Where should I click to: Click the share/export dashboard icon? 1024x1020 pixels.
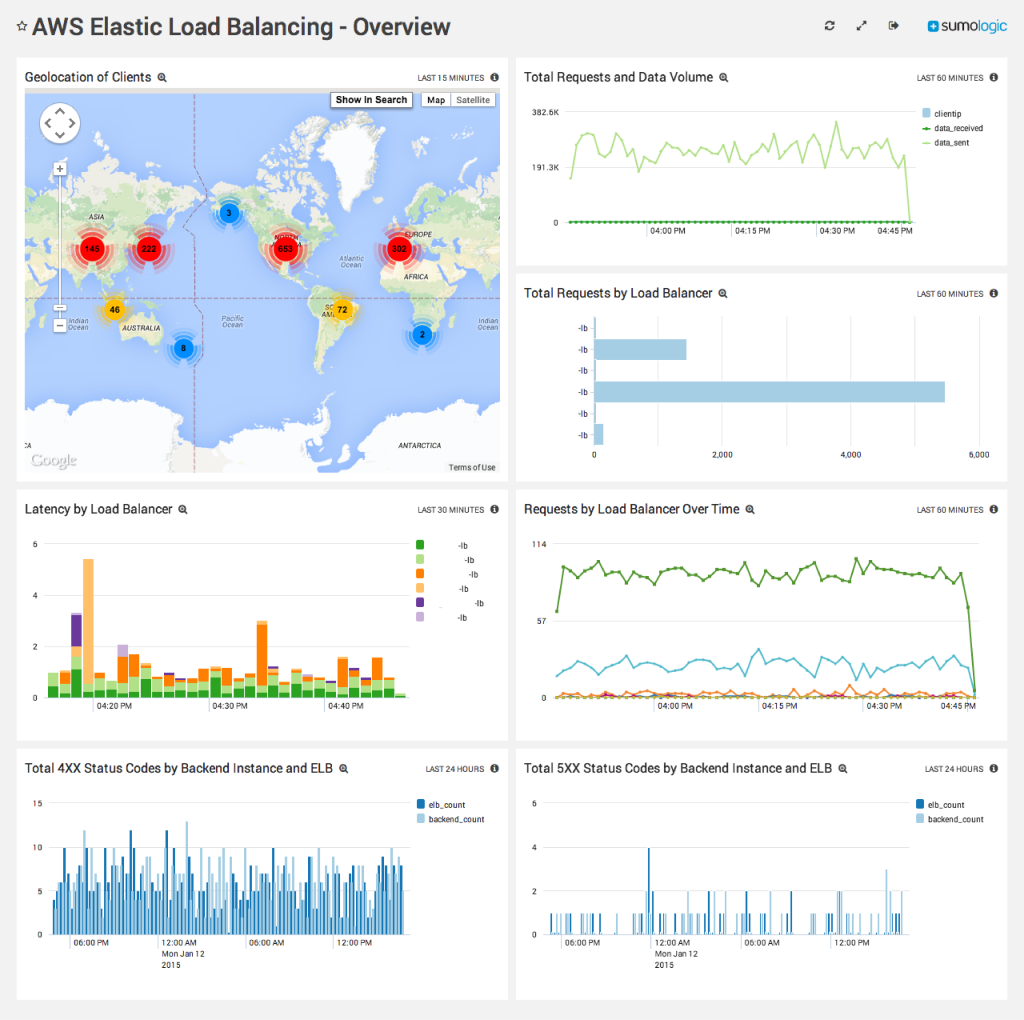893,25
